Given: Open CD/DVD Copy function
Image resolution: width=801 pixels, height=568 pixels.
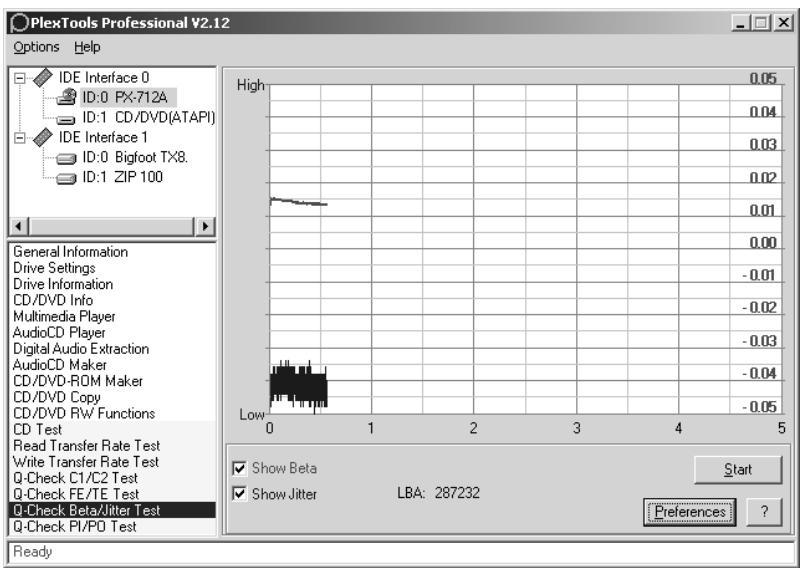Looking at the screenshot, I should pyautogui.click(x=57, y=397).
